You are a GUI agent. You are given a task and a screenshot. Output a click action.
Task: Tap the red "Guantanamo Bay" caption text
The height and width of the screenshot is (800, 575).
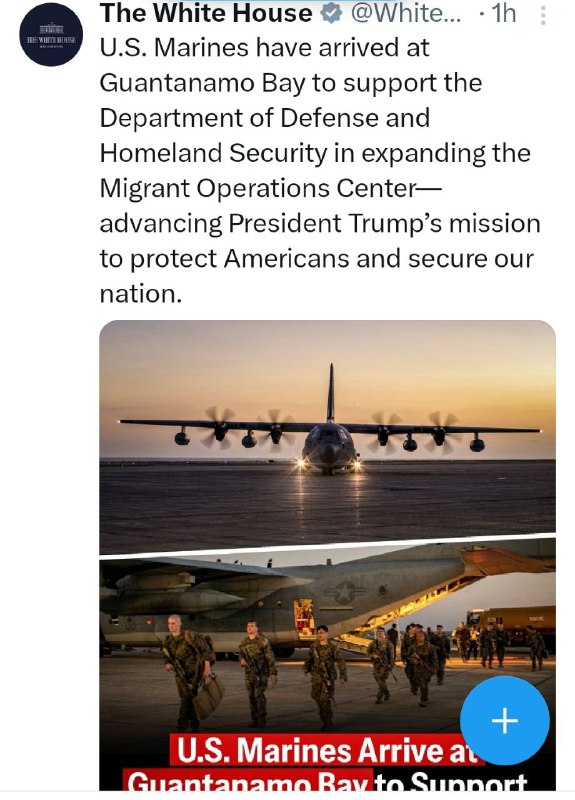248,781
